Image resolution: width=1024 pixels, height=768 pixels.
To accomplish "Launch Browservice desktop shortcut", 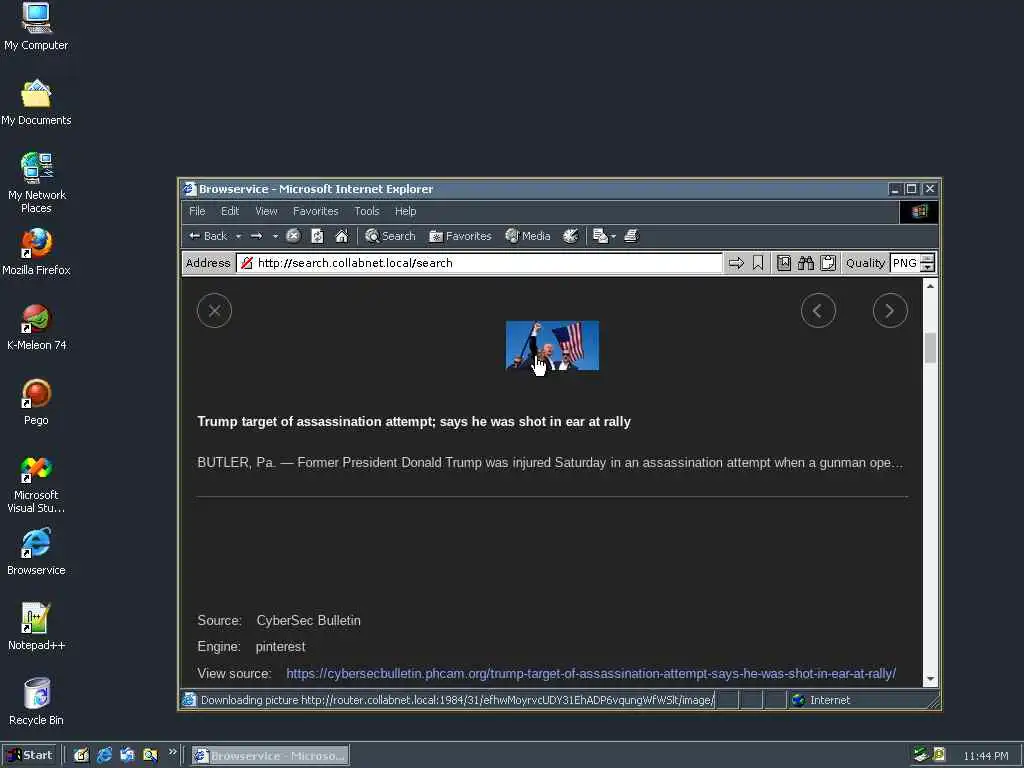I will [x=36, y=552].
